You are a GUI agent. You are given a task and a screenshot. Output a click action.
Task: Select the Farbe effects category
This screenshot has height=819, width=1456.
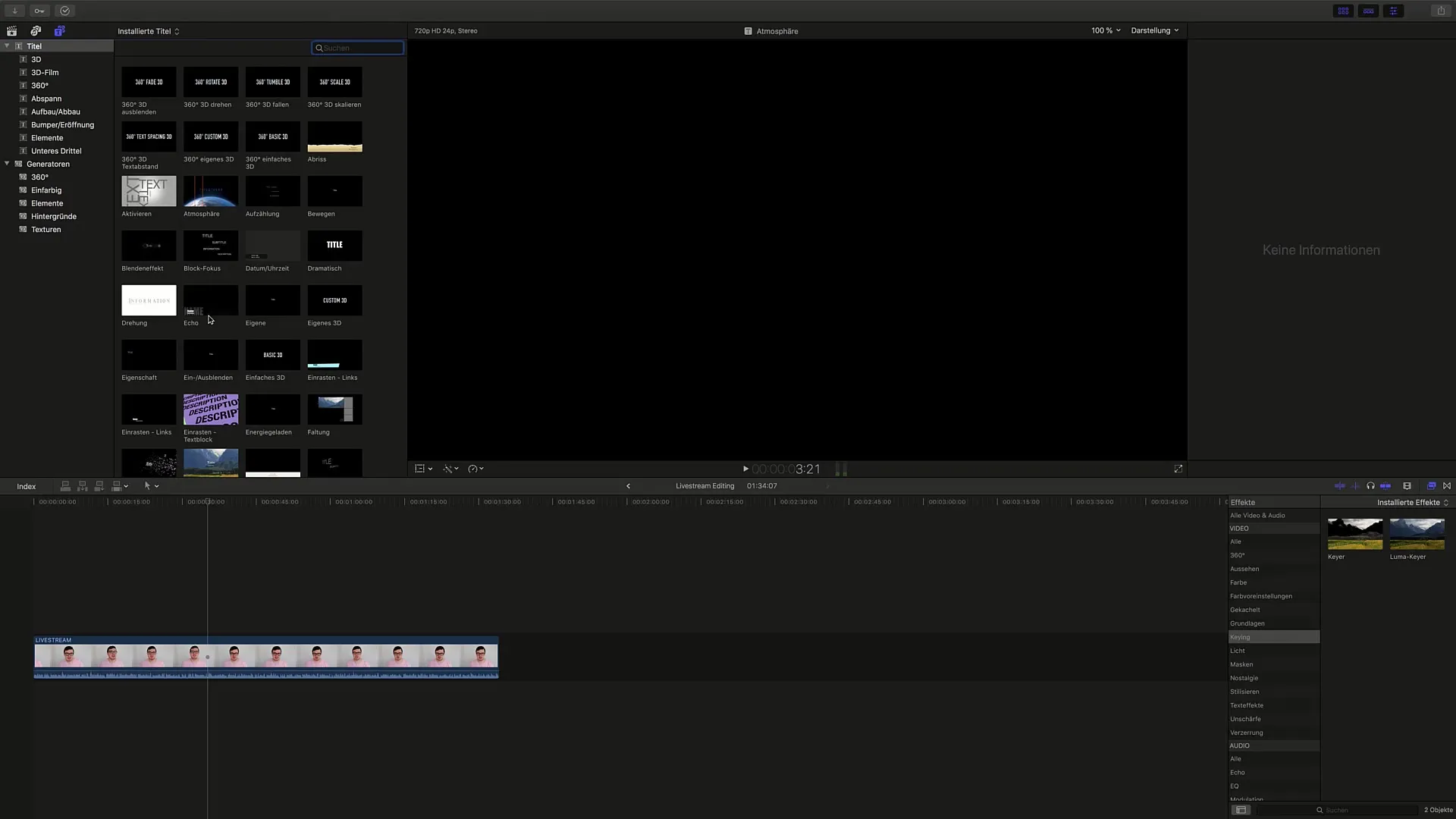(x=1273, y=583)
